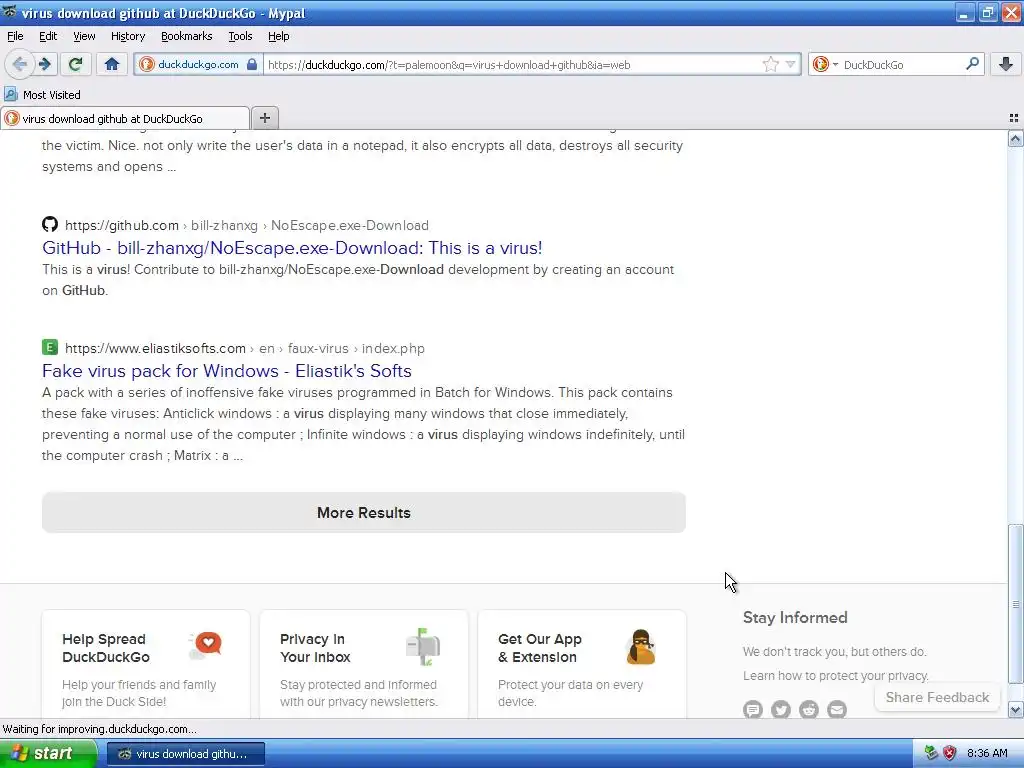Click the Share Feedback button

tap(937, 697)
